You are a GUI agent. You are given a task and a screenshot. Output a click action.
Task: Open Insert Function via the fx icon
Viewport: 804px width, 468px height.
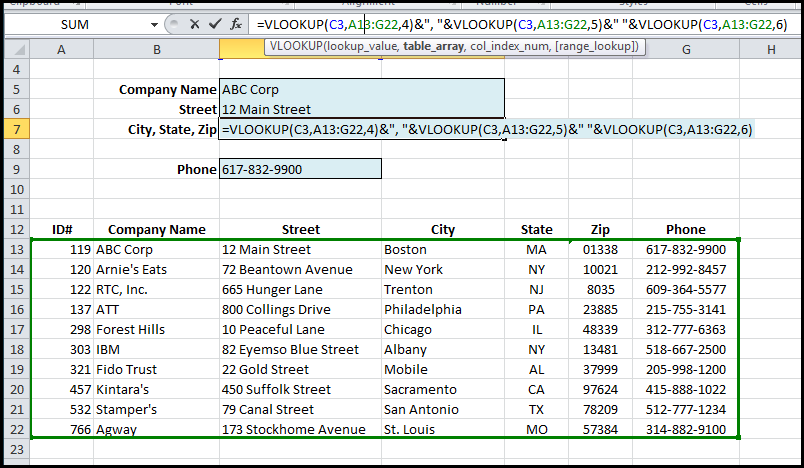235,24
